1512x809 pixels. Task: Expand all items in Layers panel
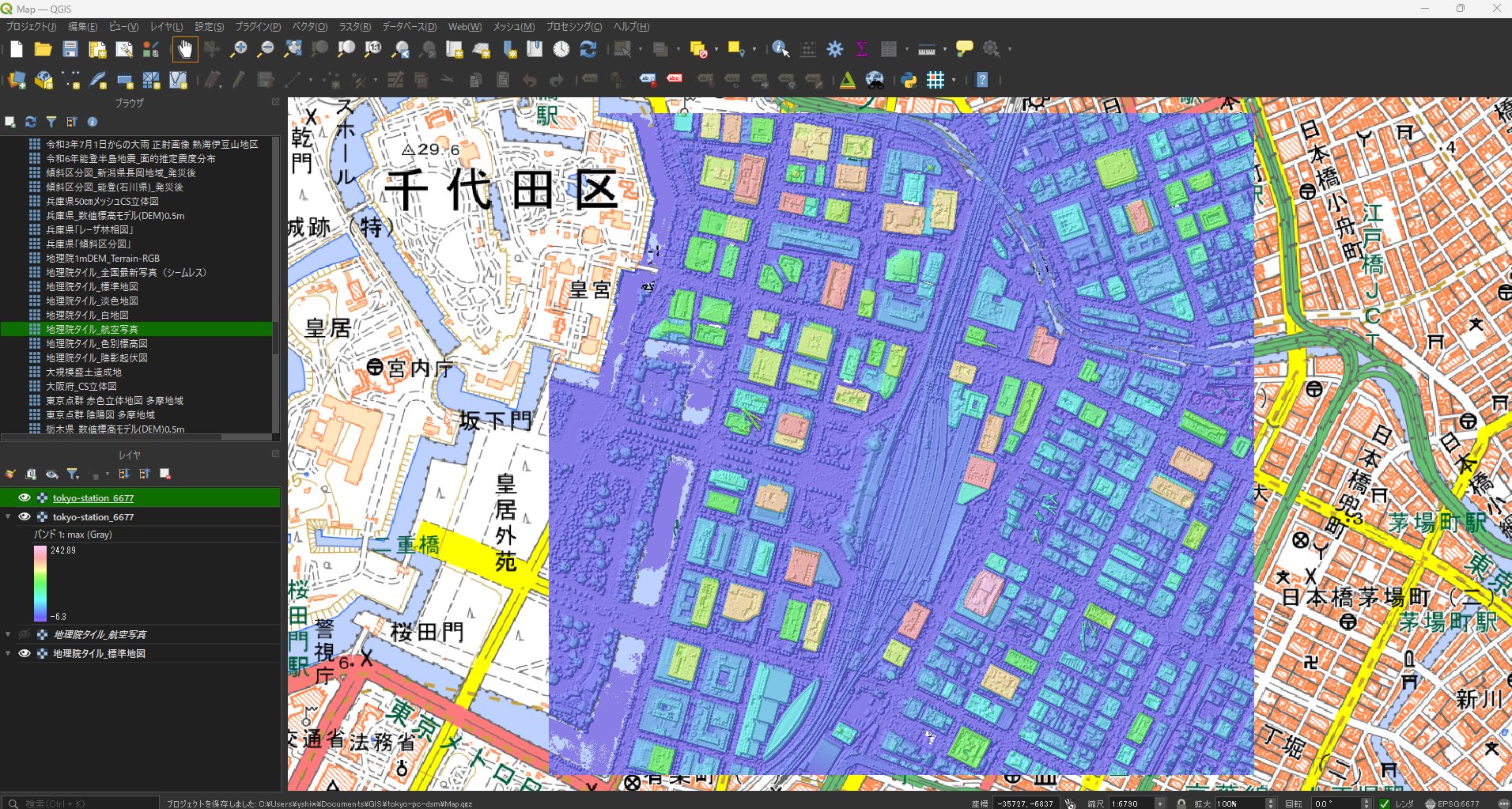124,474
